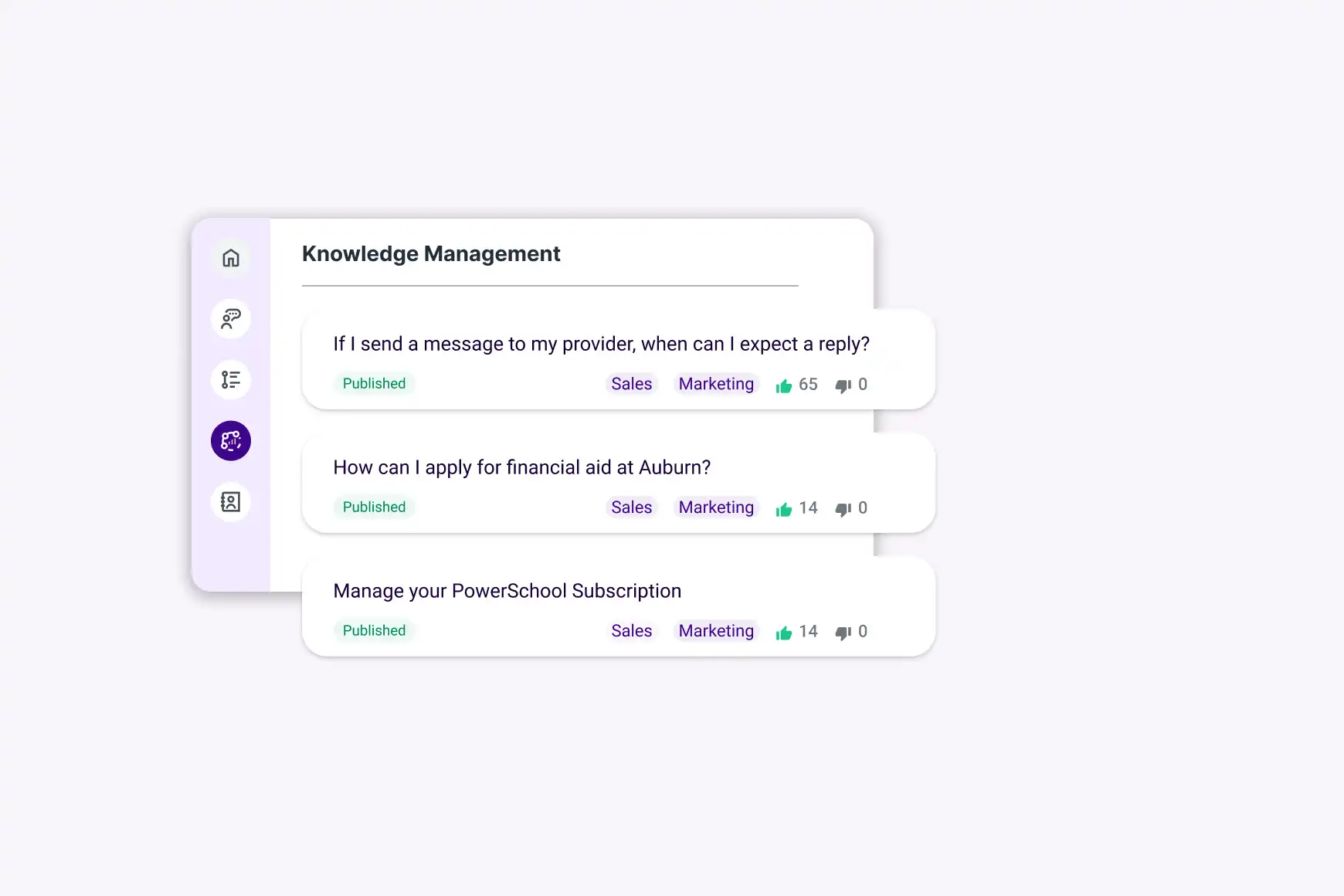1344x896 pixels.
Task: Downvote the PowerSchool Subscription article
Action: point(843,633)
